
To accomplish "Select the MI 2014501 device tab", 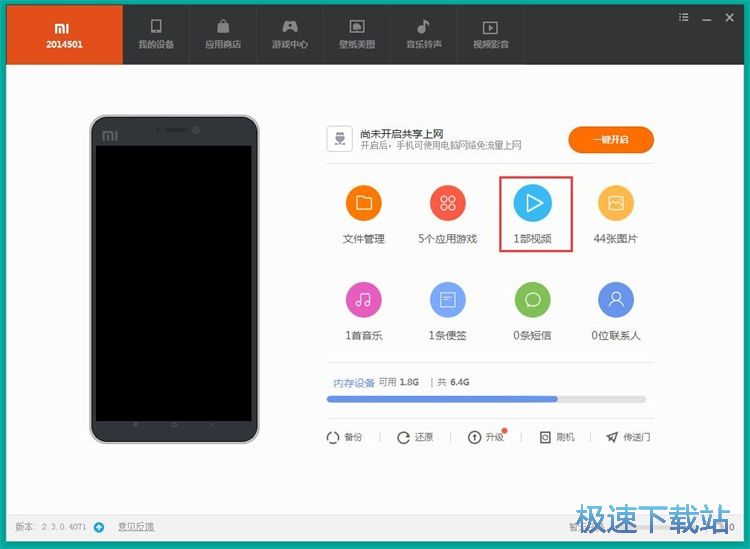I will point(64,35).
